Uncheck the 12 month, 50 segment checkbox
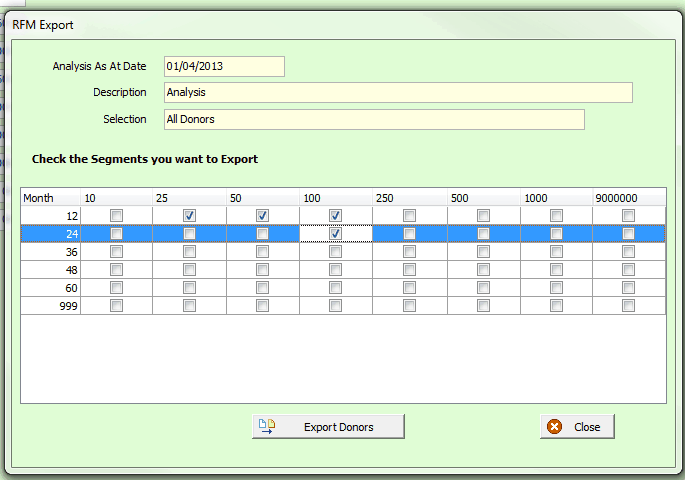Screen dimensions: 685x480 point(262,216)
